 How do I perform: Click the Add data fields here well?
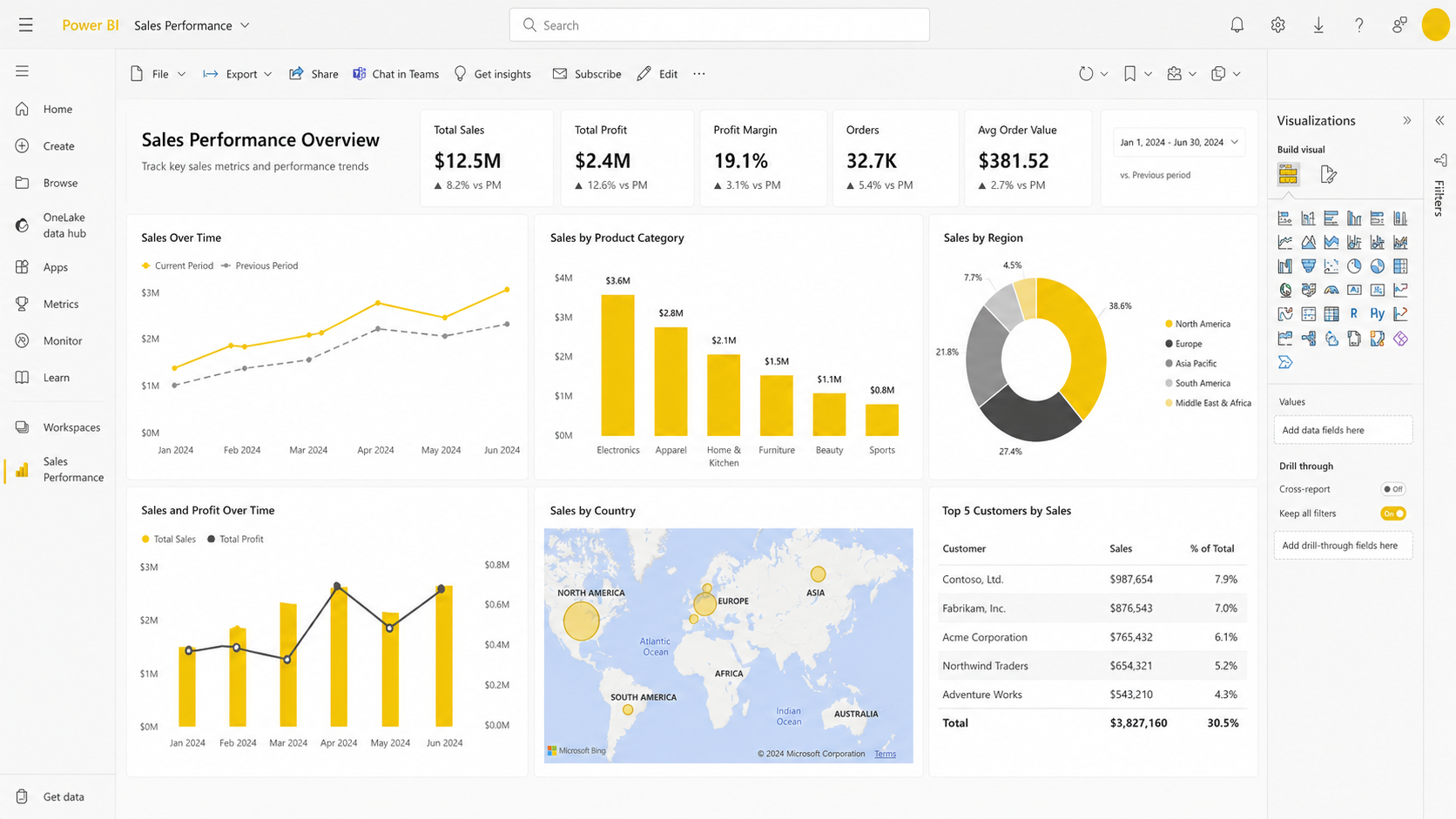point(1343,430)
